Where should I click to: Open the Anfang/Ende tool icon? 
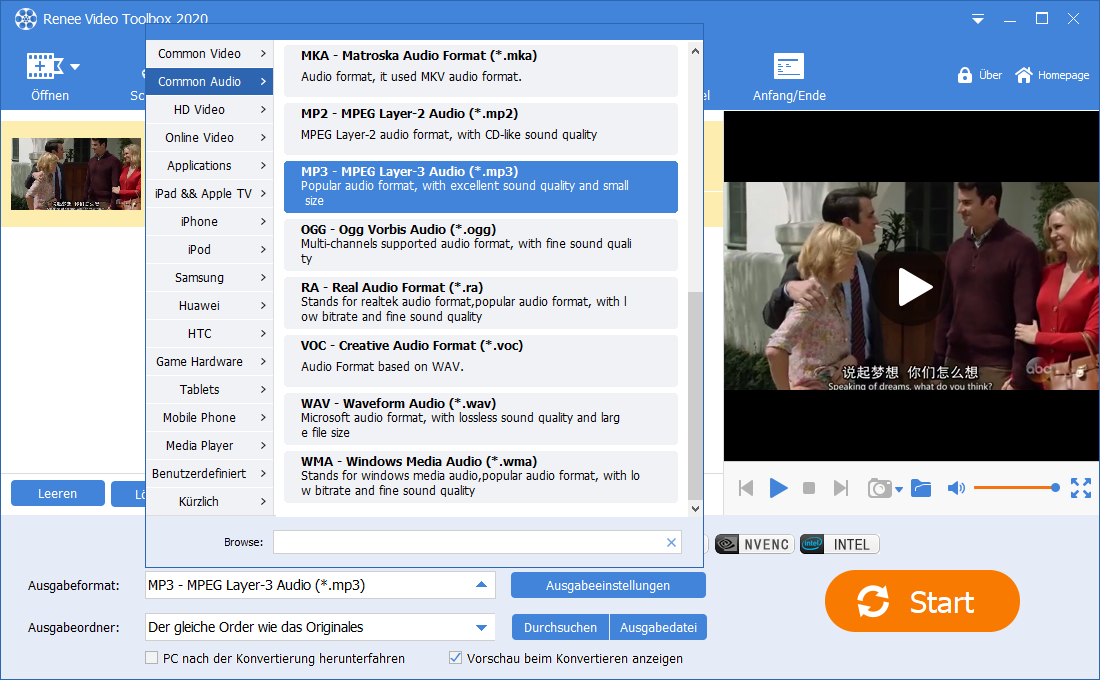tap(789, 67)
